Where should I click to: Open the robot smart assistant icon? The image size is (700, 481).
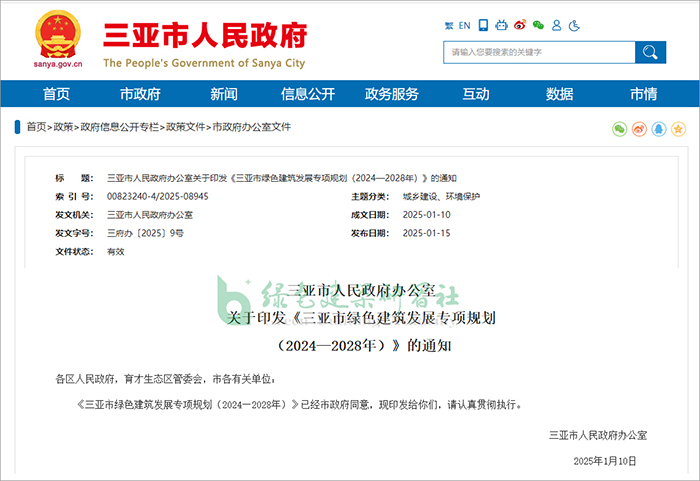pos(501,25)
